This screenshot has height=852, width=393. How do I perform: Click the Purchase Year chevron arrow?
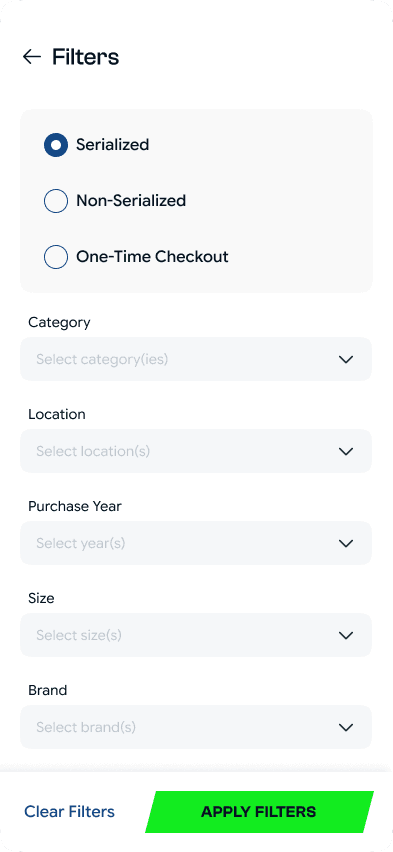(x=346, y=543)
